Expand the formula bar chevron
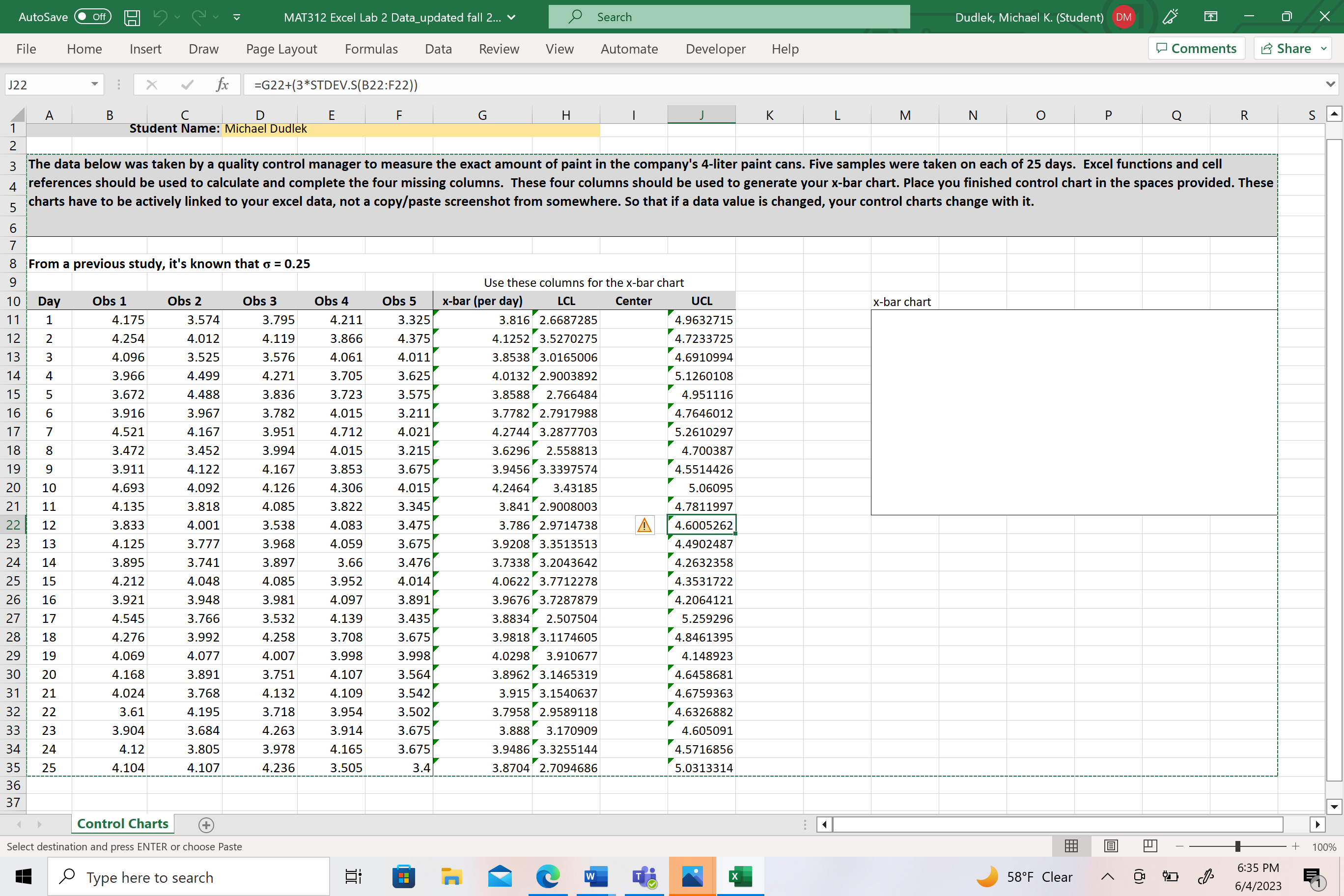This screenshot has width=1344, height=896. point(1330,84)
